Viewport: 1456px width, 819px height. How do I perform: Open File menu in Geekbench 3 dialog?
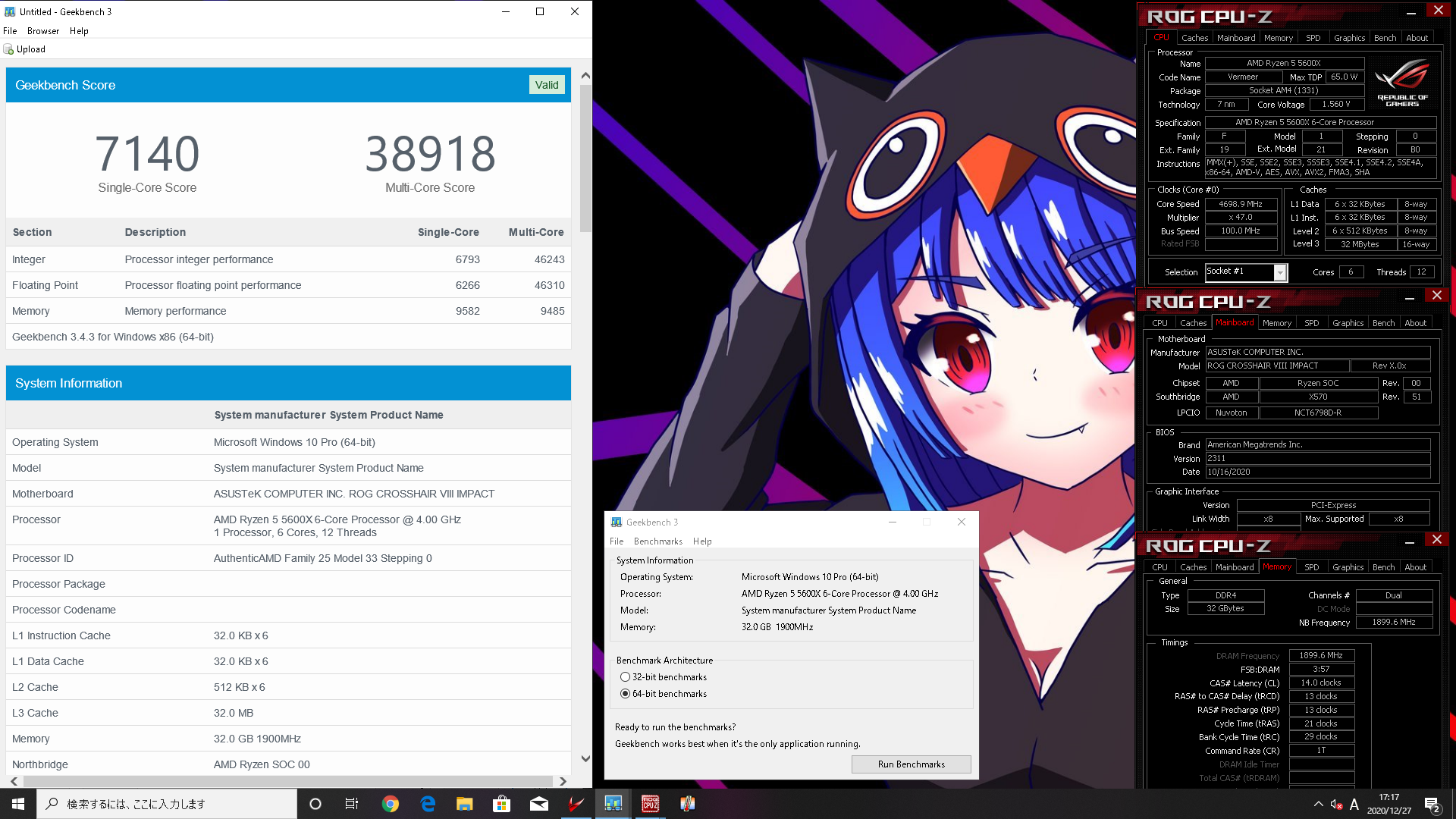(x=617, y=541)
